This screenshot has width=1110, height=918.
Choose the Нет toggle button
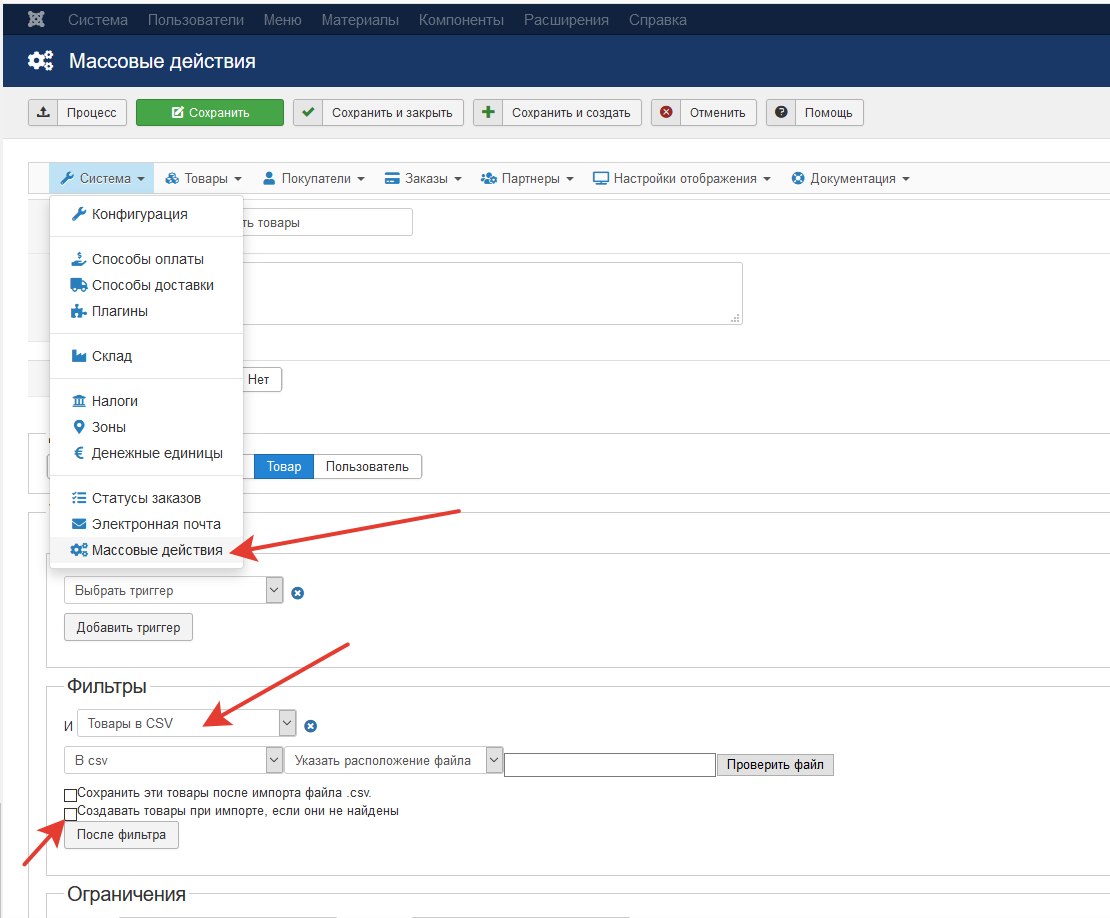click(x=259, y=379)
